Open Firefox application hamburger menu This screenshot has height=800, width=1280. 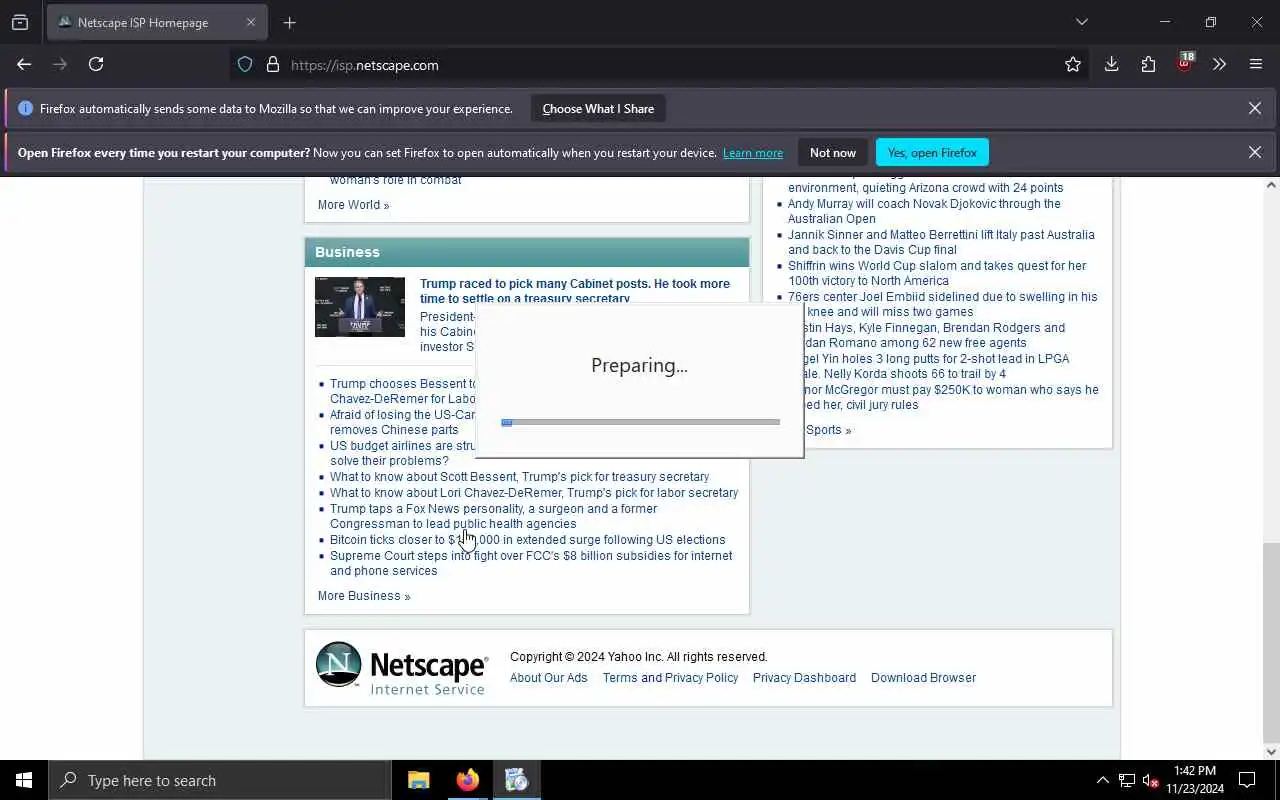(1256, 64)
